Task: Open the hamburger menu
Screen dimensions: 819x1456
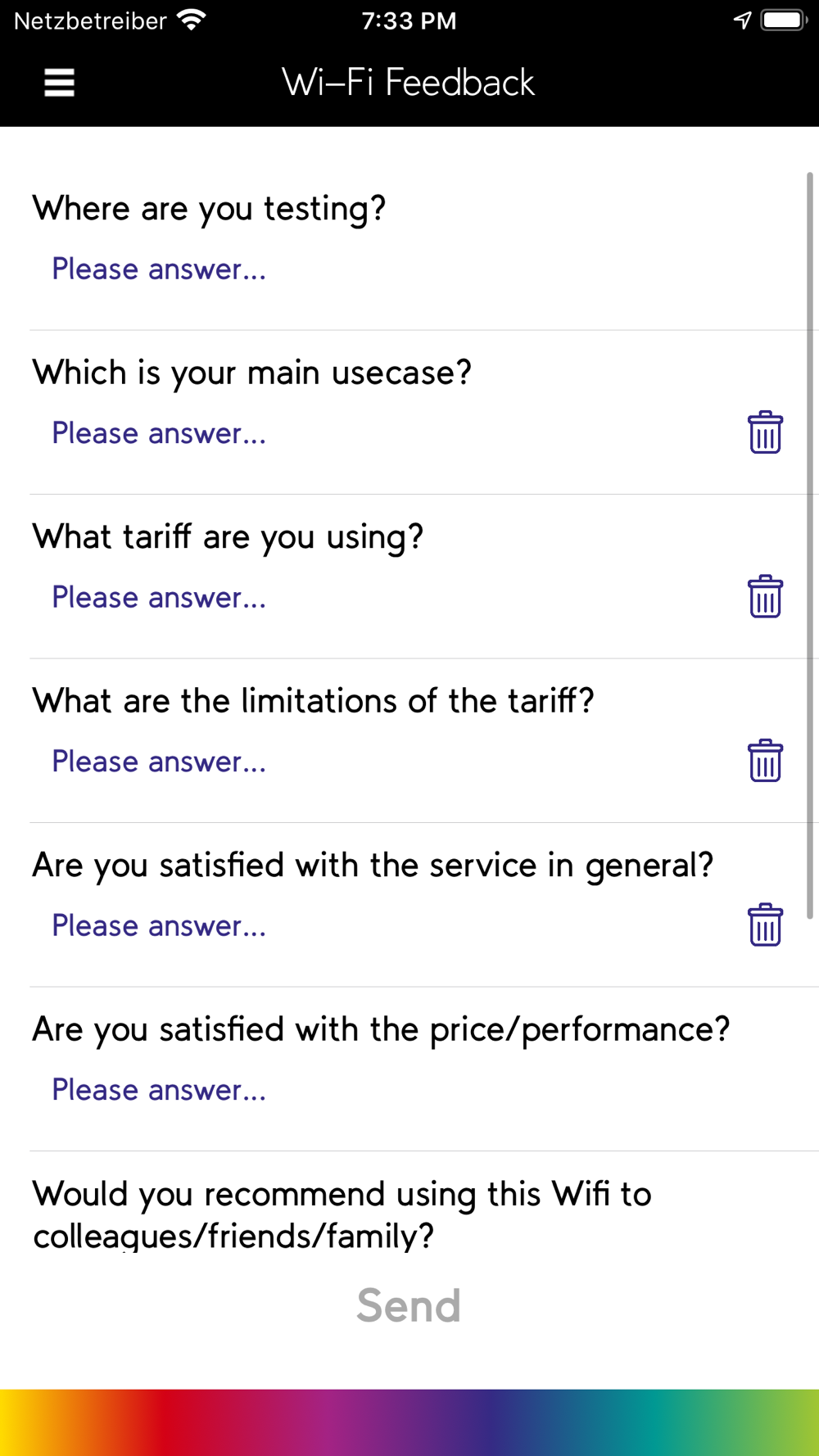Action: coord(59,83)
